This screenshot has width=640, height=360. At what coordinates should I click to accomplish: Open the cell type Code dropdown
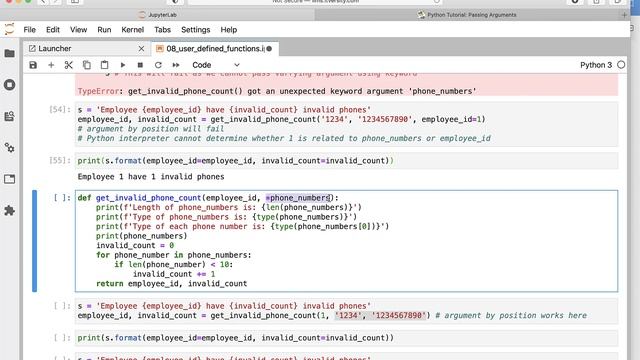pos(216,65)
